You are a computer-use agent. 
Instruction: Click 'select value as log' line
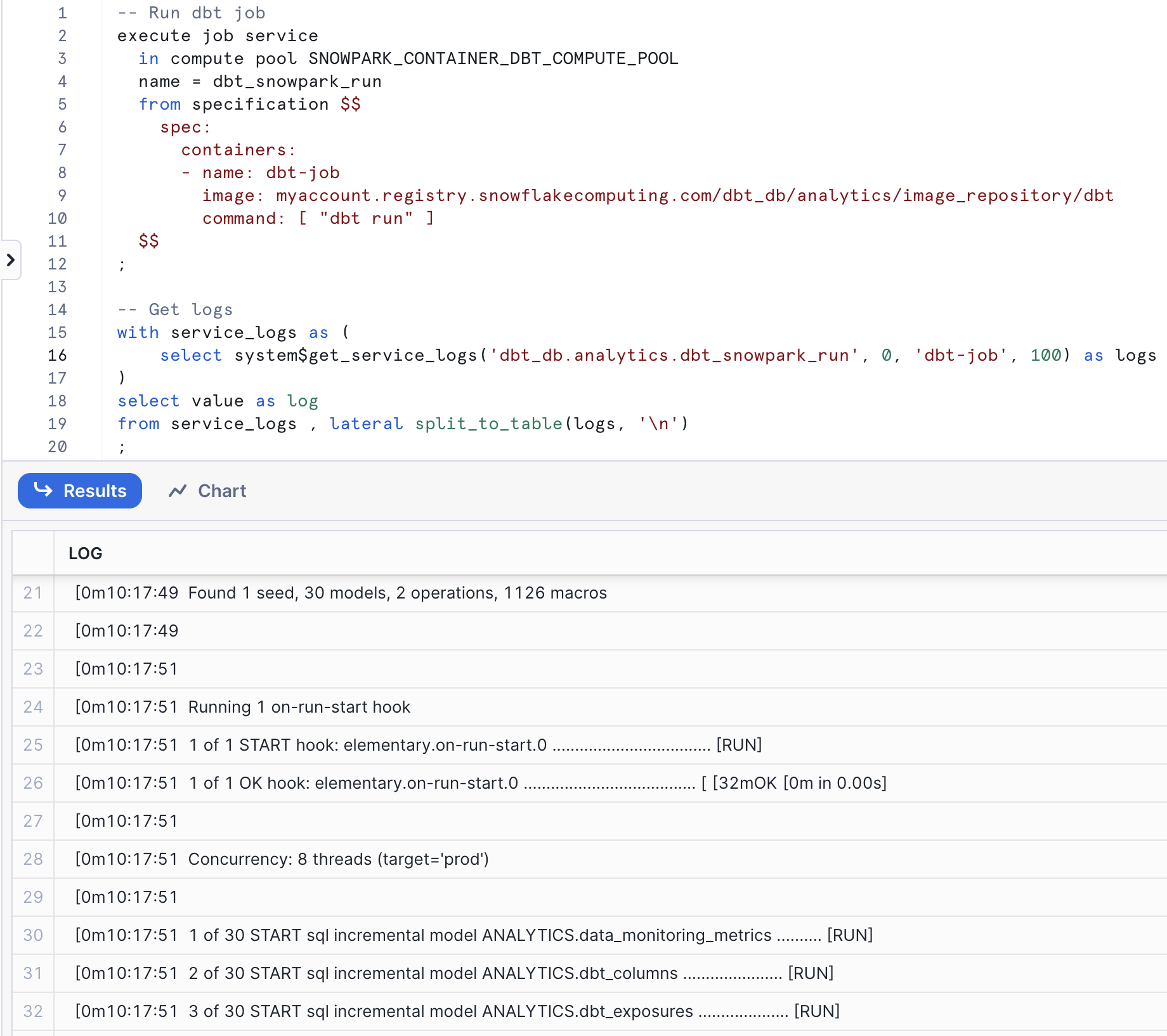click(x=218, y=401)
